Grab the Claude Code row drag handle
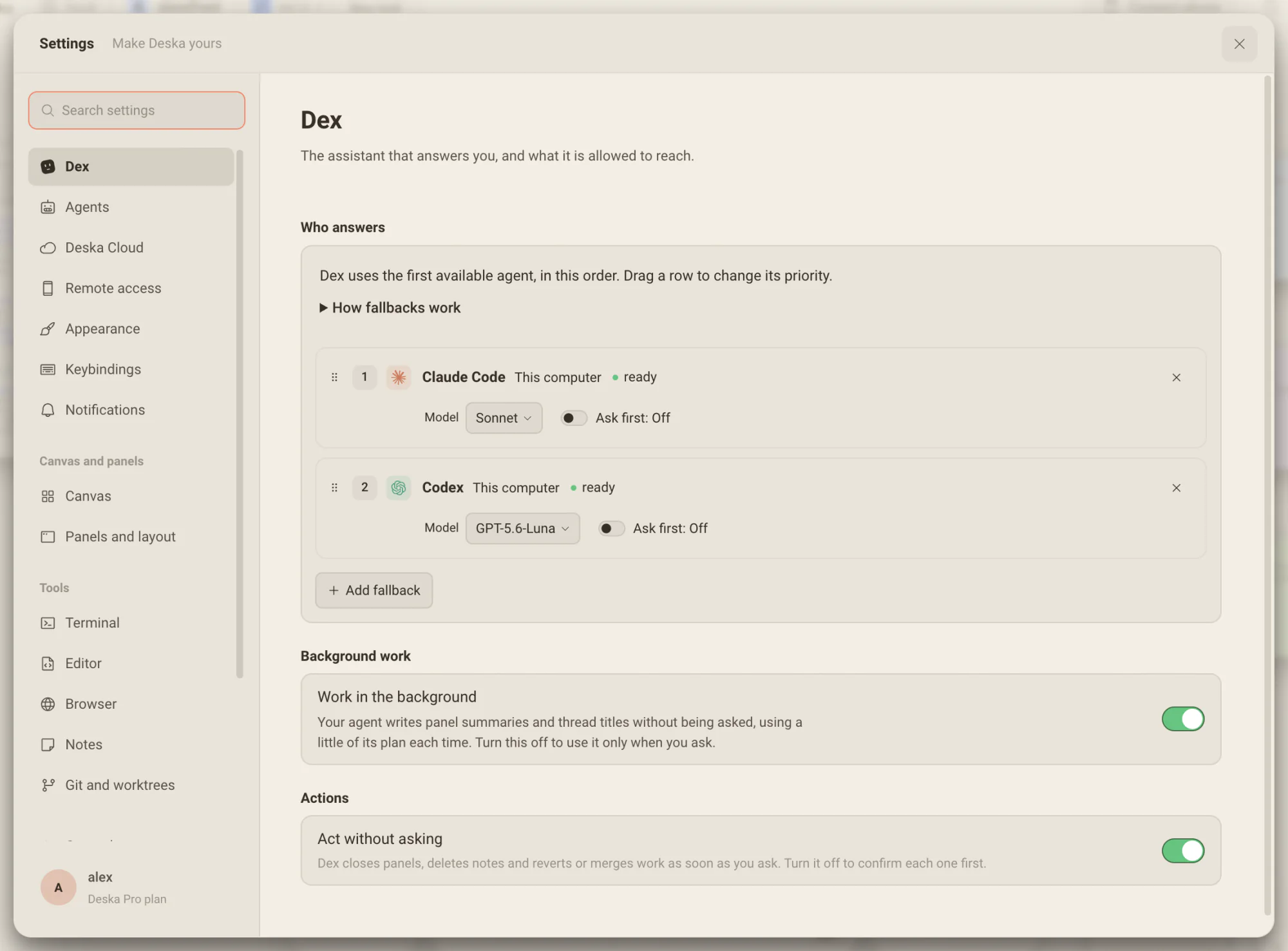Viewport: 1288px width, 951px height. coord(334,378)
